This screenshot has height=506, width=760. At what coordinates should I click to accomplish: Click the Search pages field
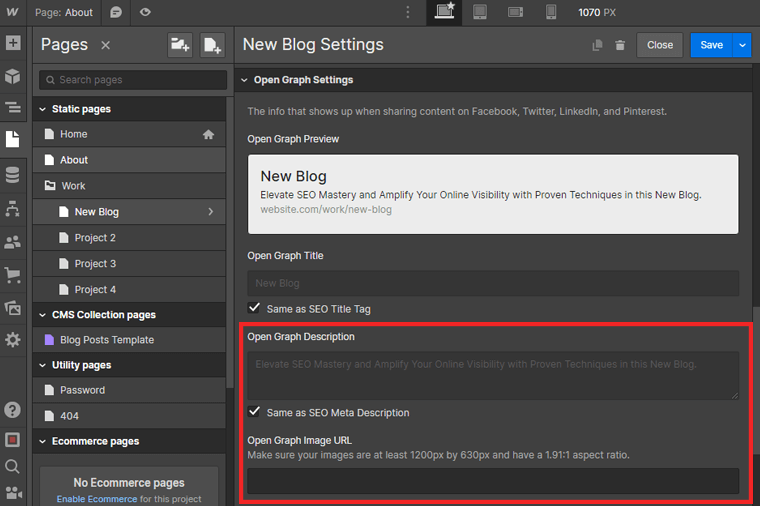click(x=133, y=80)
